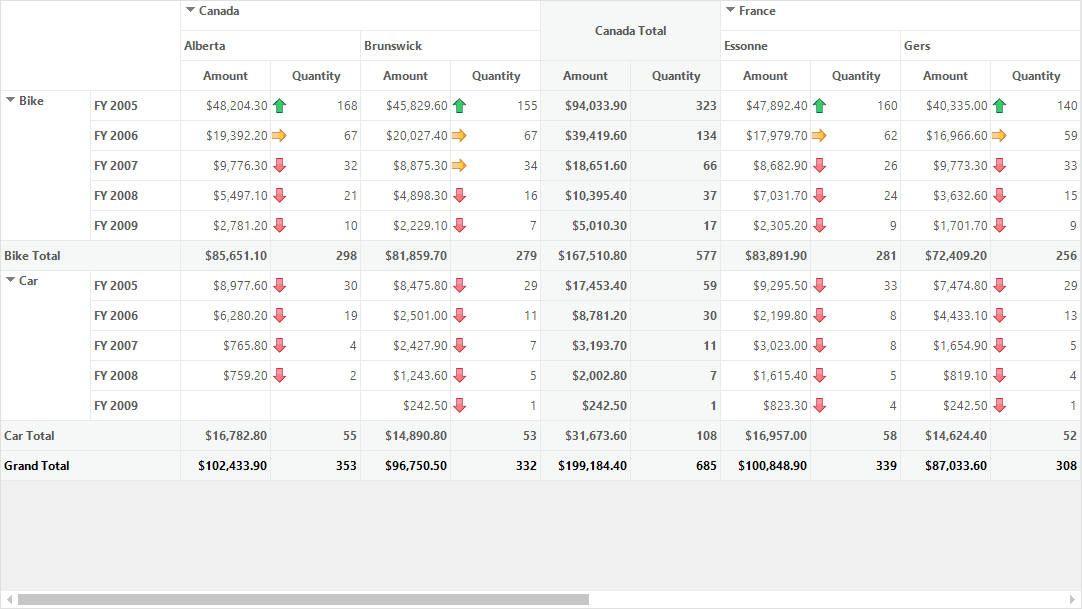Select the Canada Total column header

631,30
